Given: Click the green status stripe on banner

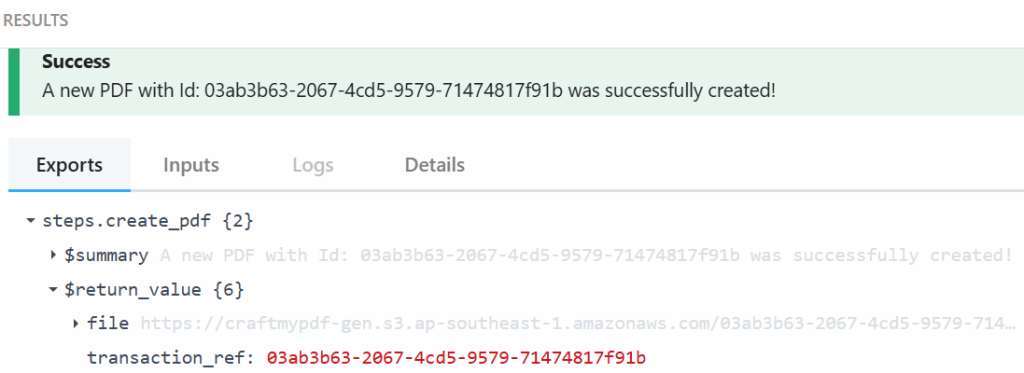Looking at the screenshot, I should (x=14, y=82).
